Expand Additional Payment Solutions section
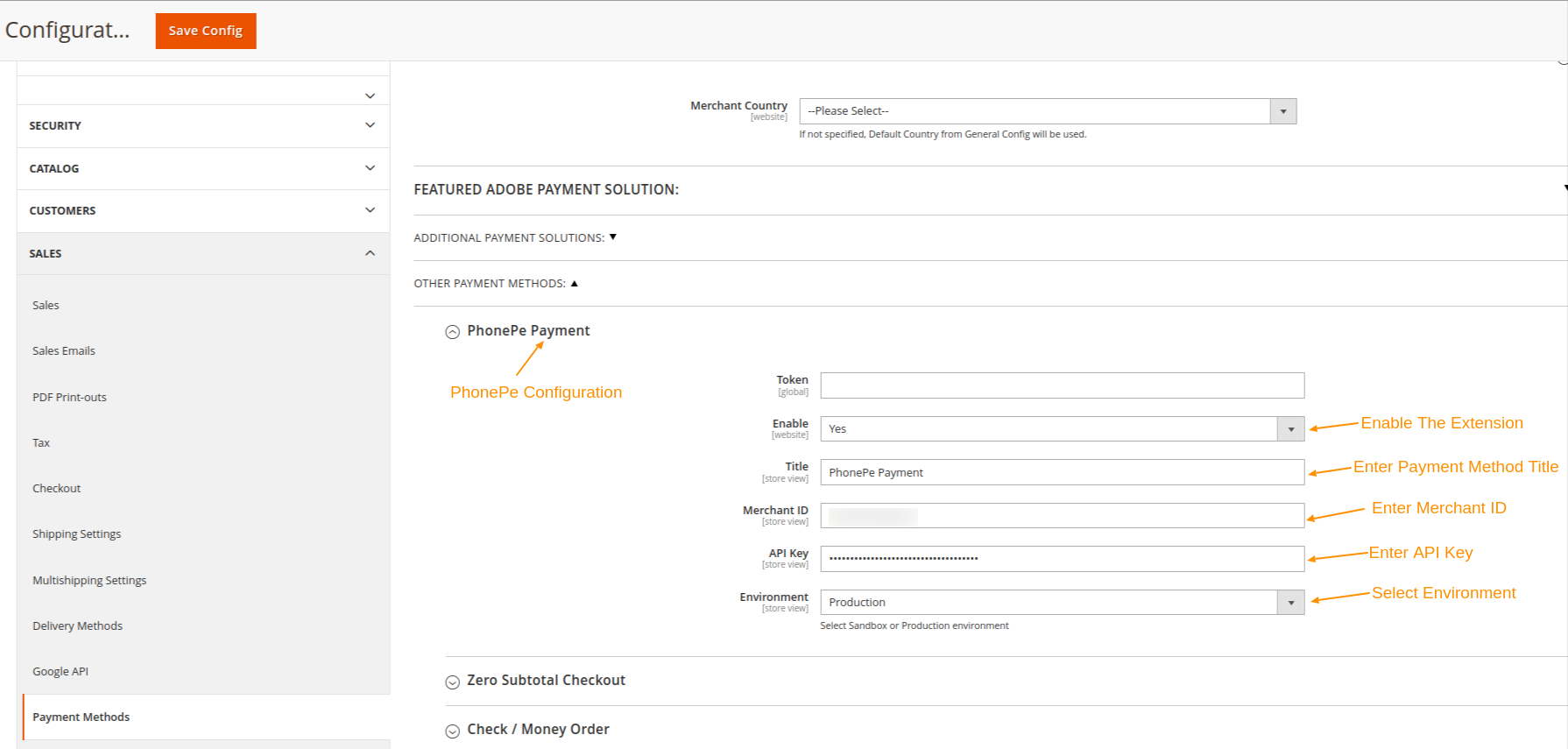 pyautogui.click(x=515, y=238)
